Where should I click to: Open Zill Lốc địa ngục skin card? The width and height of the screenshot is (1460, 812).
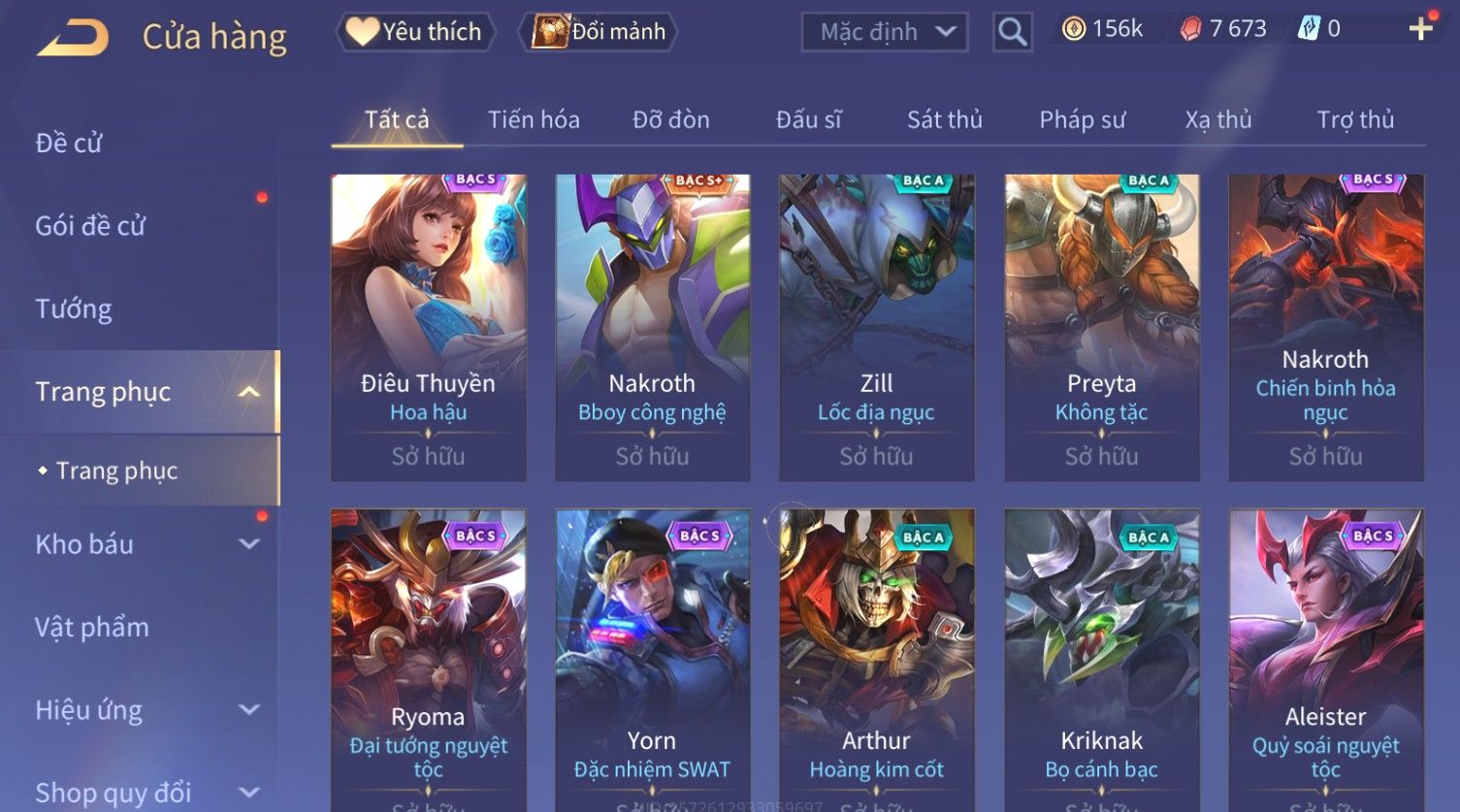pyautogui.click(x=877, y=328)
